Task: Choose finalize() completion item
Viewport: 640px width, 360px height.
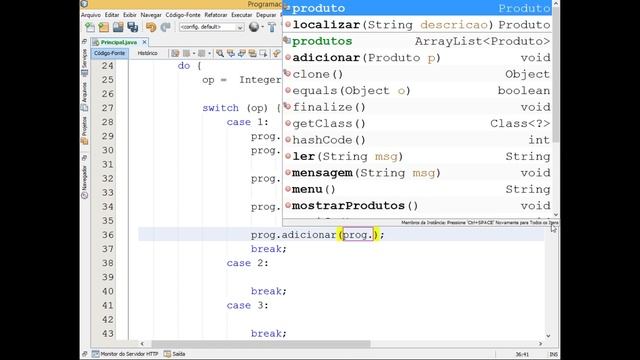Action: (x=417, y=107)
